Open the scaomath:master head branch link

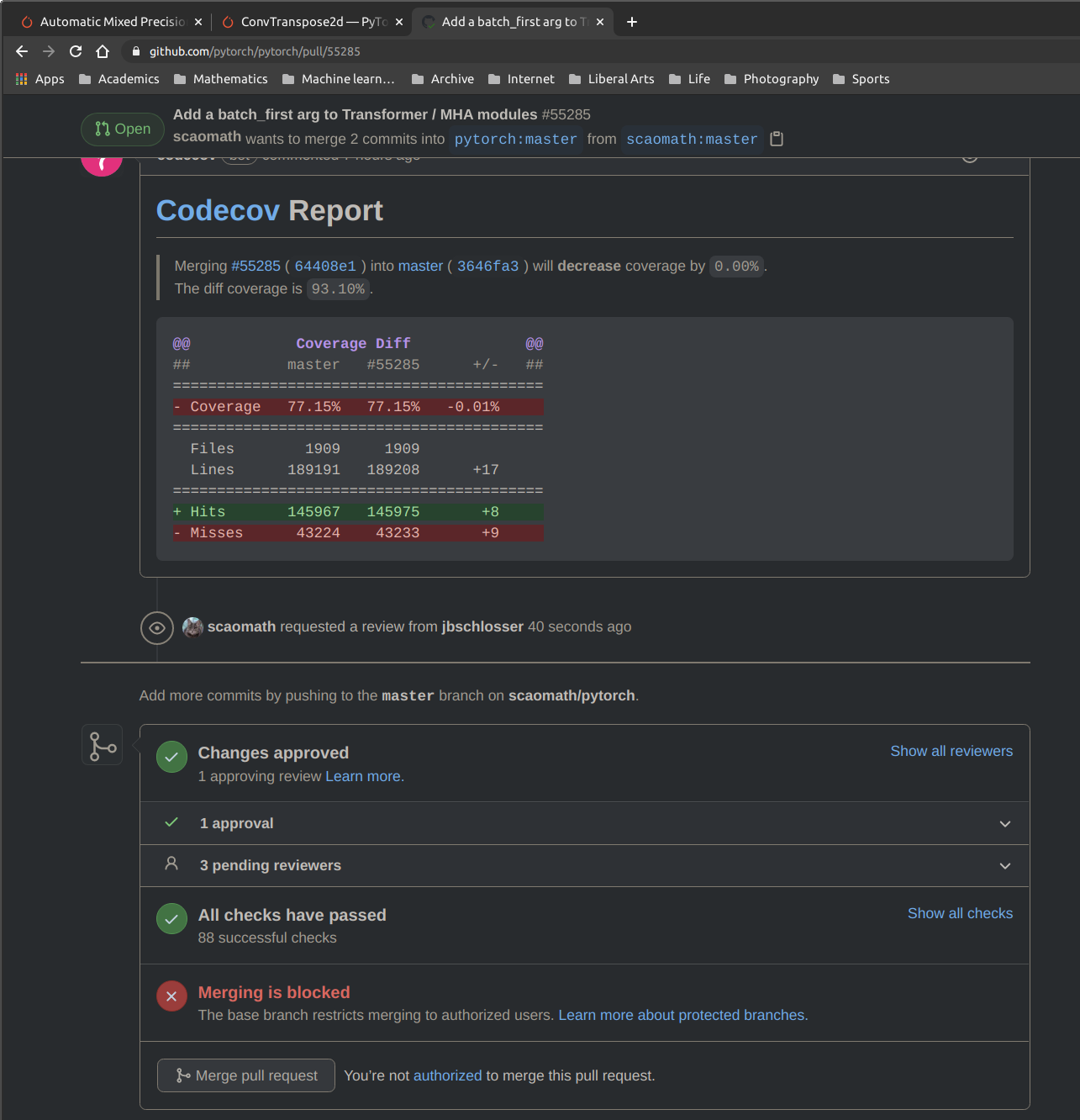[x=692, y=139]
